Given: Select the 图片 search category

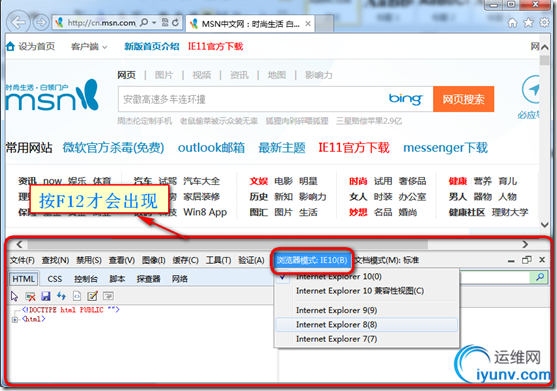Looking at the screenshot, I should click(x=164, y=75).
